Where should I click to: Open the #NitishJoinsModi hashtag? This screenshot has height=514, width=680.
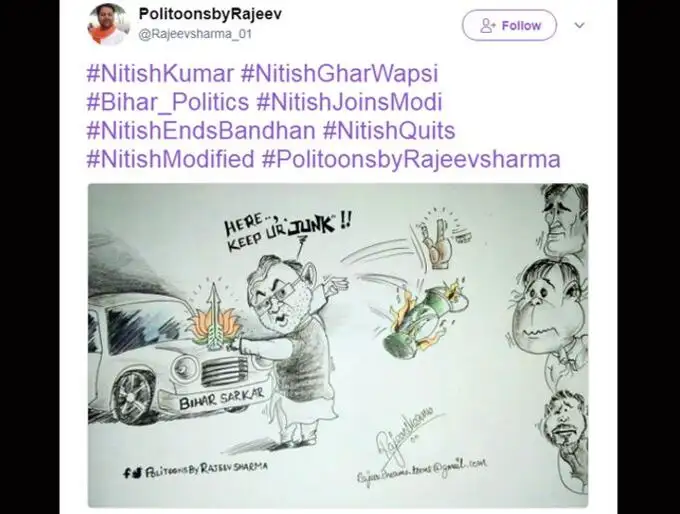tap(349, 102)
